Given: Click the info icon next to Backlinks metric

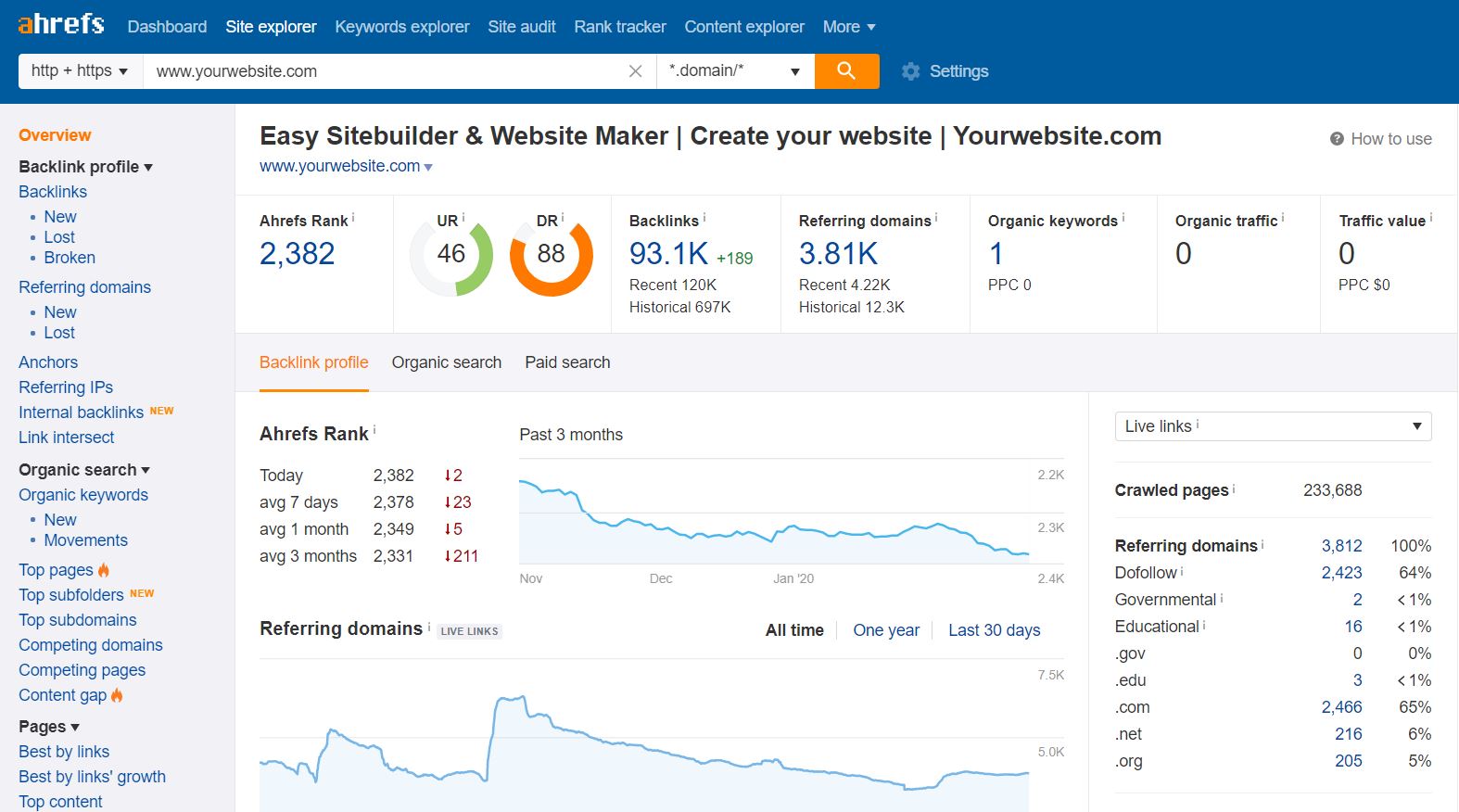Looking at the screenshot, I should [x=704, y=218].
